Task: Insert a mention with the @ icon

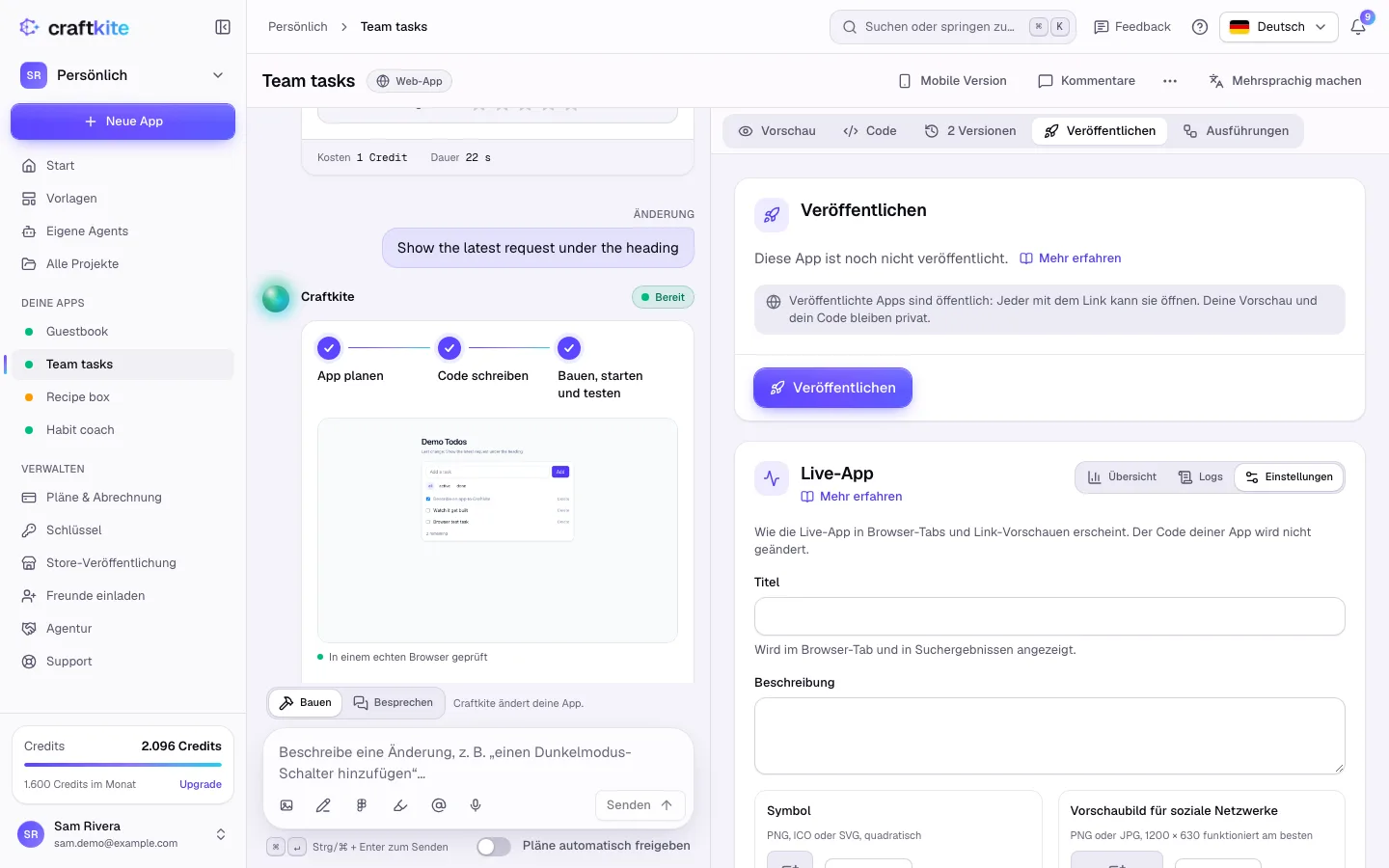Action: (439, 805)
